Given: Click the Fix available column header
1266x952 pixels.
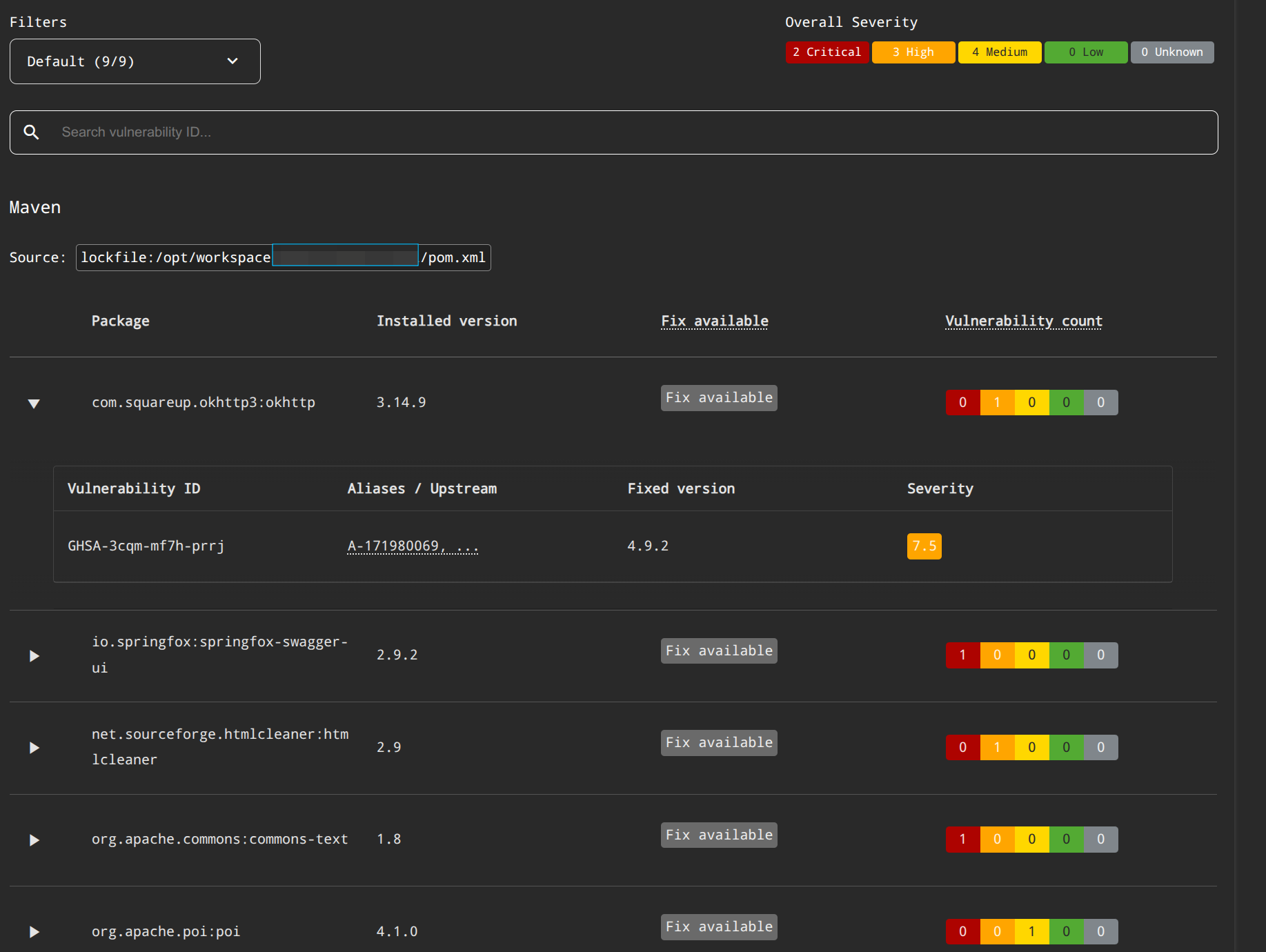Looking at the screenshot, I should [714, 321].
